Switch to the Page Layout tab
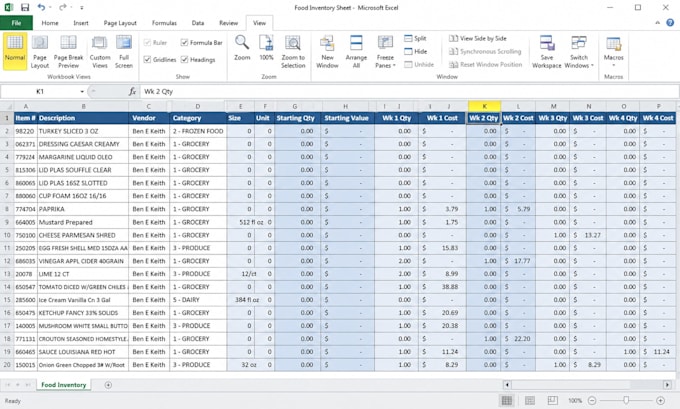The height and width of the screenshot is (409, 680). pyautogui.click(x=120, y=23)
